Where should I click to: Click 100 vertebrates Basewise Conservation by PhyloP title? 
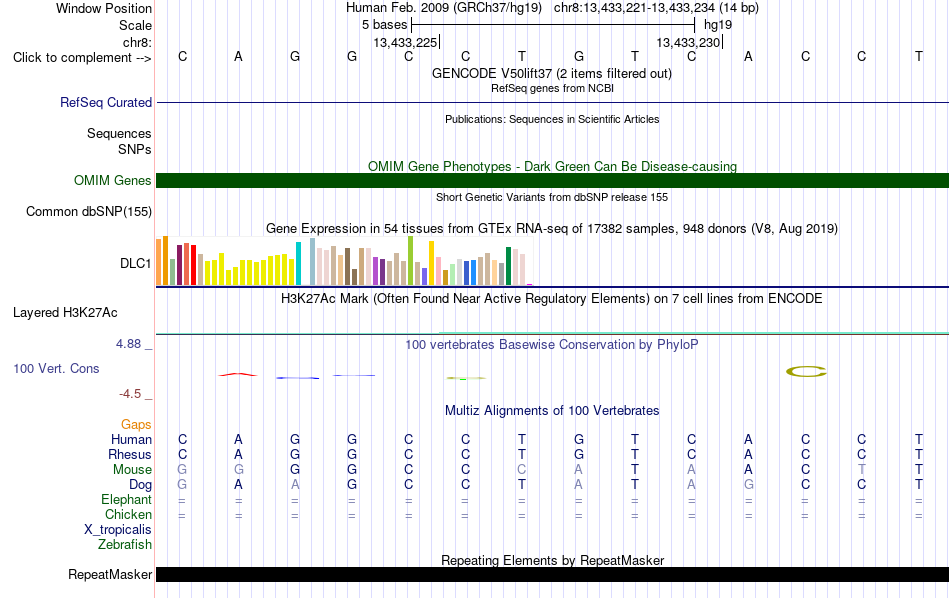tap(552, 344)
